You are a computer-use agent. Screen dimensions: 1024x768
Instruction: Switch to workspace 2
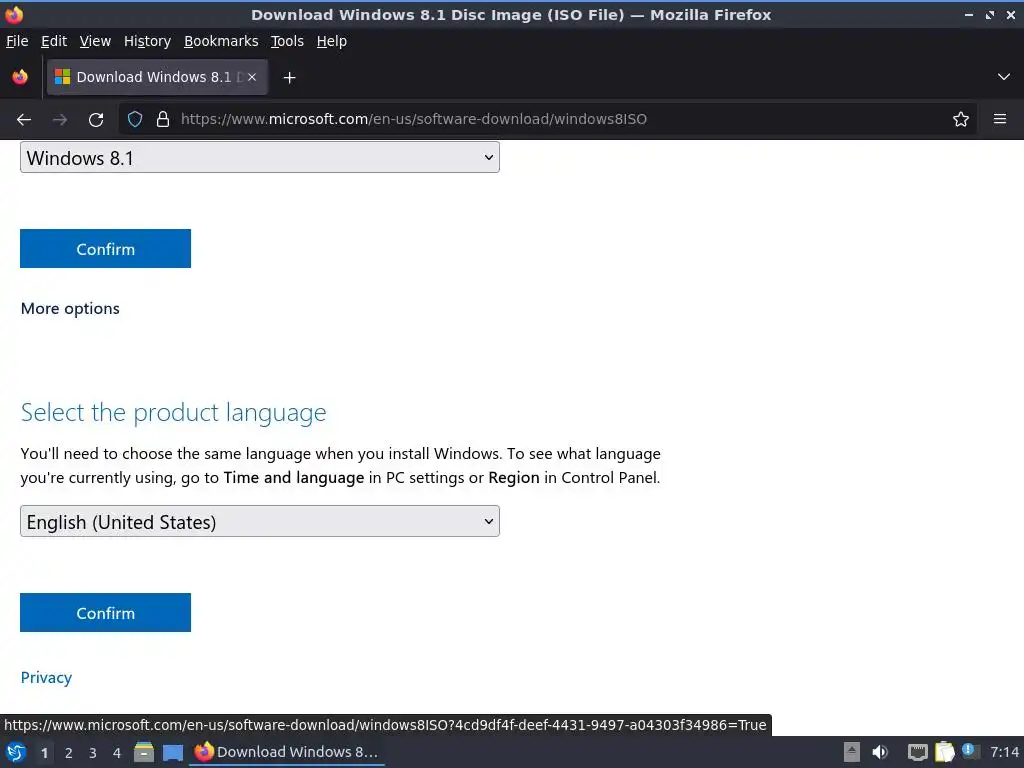(x=69, y=753)
